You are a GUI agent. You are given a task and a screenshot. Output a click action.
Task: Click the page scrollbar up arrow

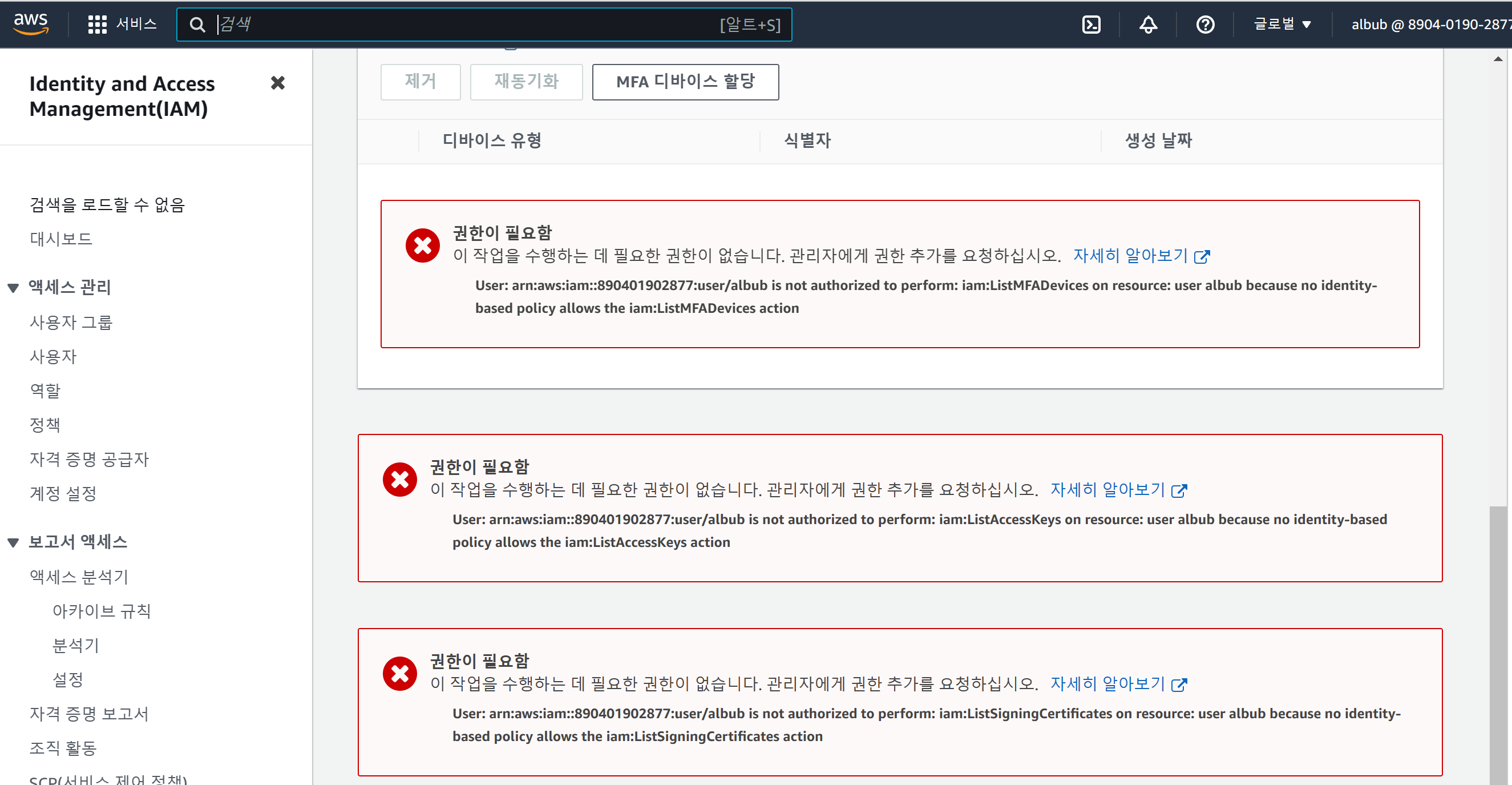pos(1498,59)
